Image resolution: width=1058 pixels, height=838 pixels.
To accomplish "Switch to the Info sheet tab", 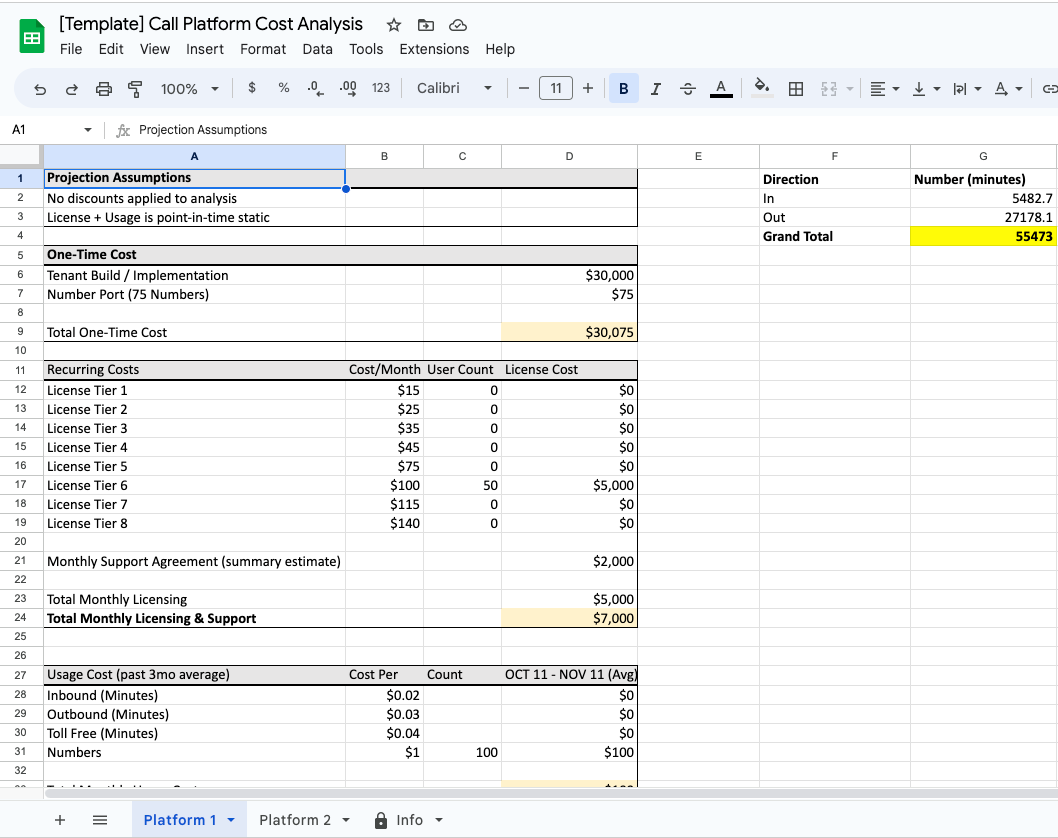I will [409, 820].
